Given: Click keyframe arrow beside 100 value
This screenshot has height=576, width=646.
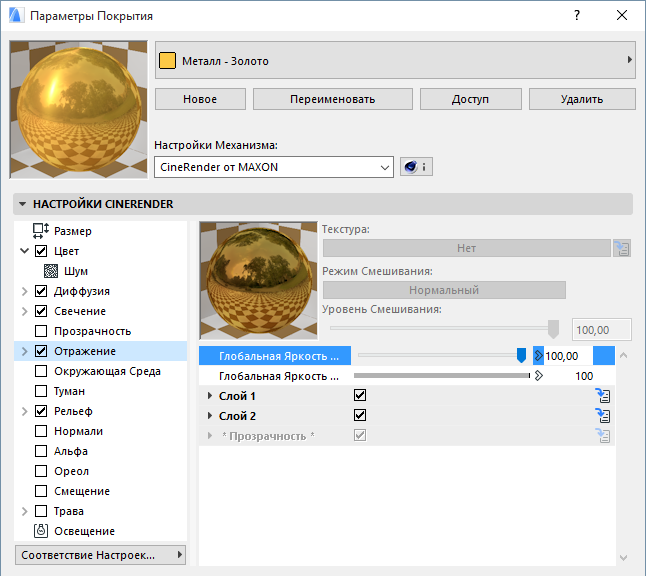Looking at the screenshot, I should 539,375.
